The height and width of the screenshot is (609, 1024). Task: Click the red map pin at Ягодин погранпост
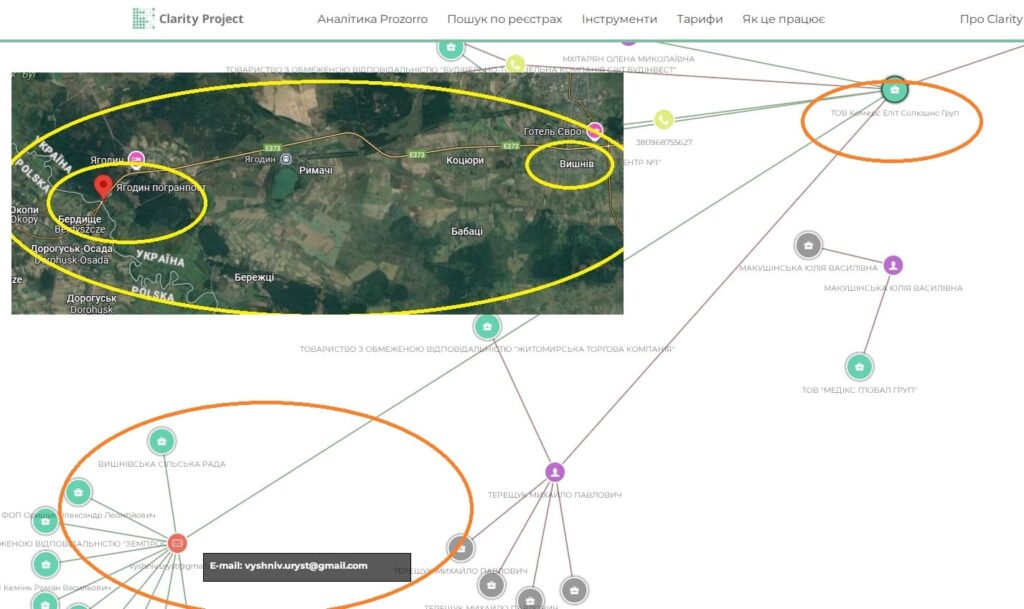102,187
